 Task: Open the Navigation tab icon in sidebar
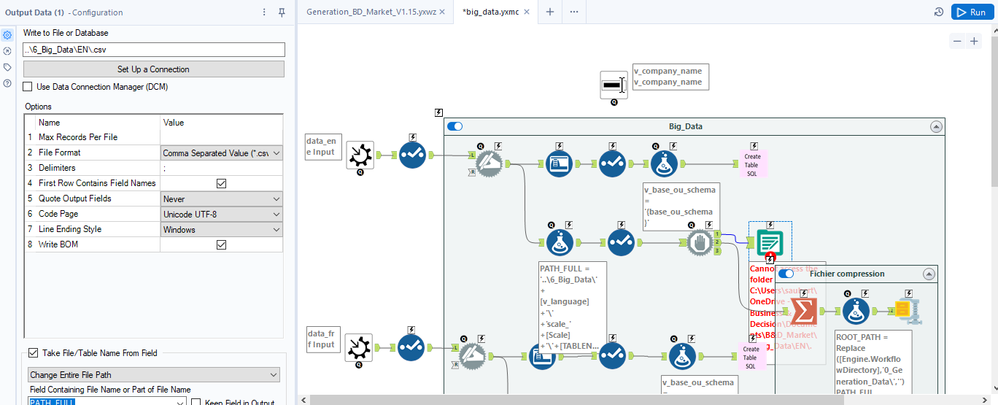(8, 51)
